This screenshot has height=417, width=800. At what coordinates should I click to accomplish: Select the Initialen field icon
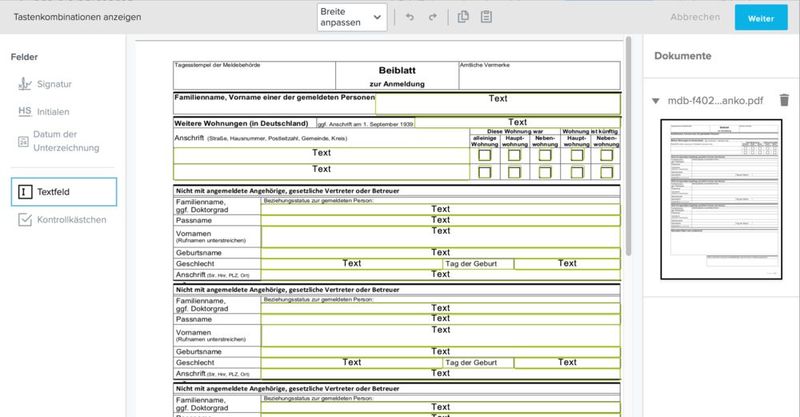[24, 111]
